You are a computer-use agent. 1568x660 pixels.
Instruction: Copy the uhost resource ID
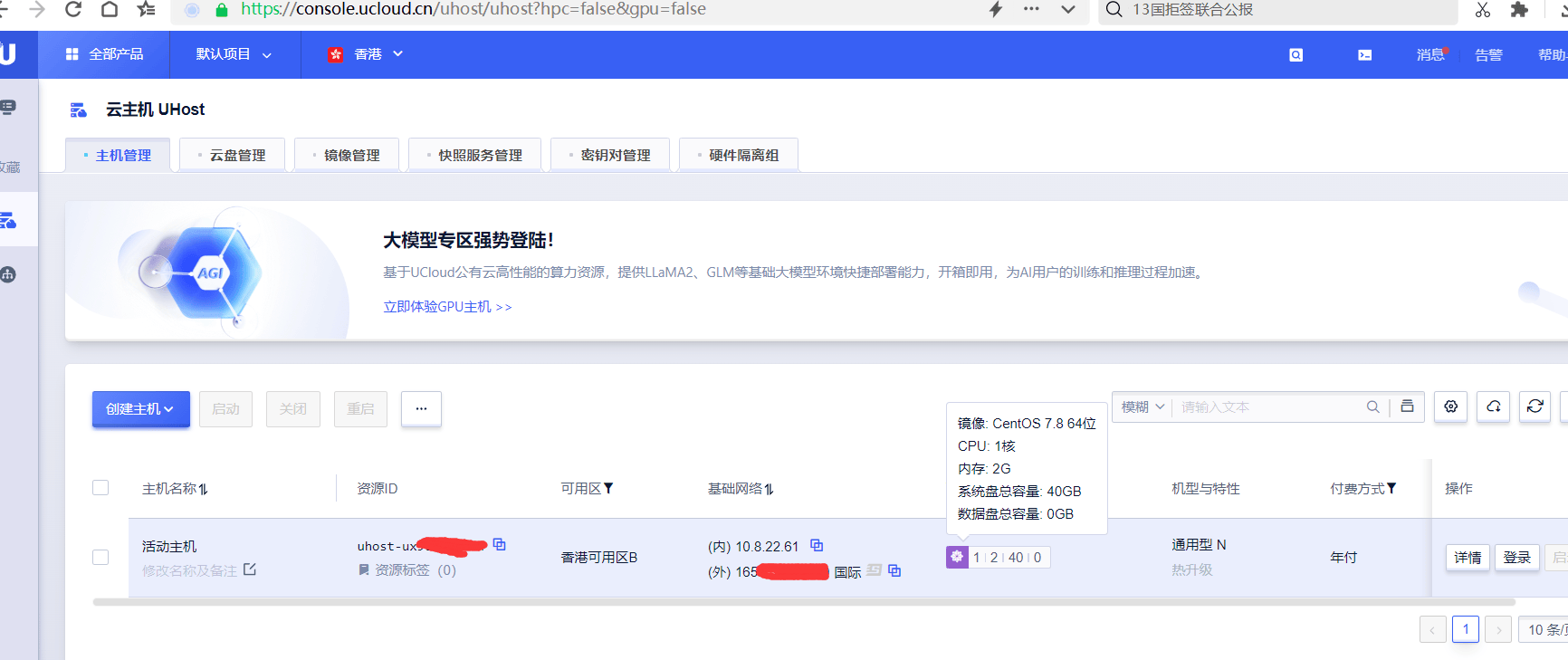[500, 545]
